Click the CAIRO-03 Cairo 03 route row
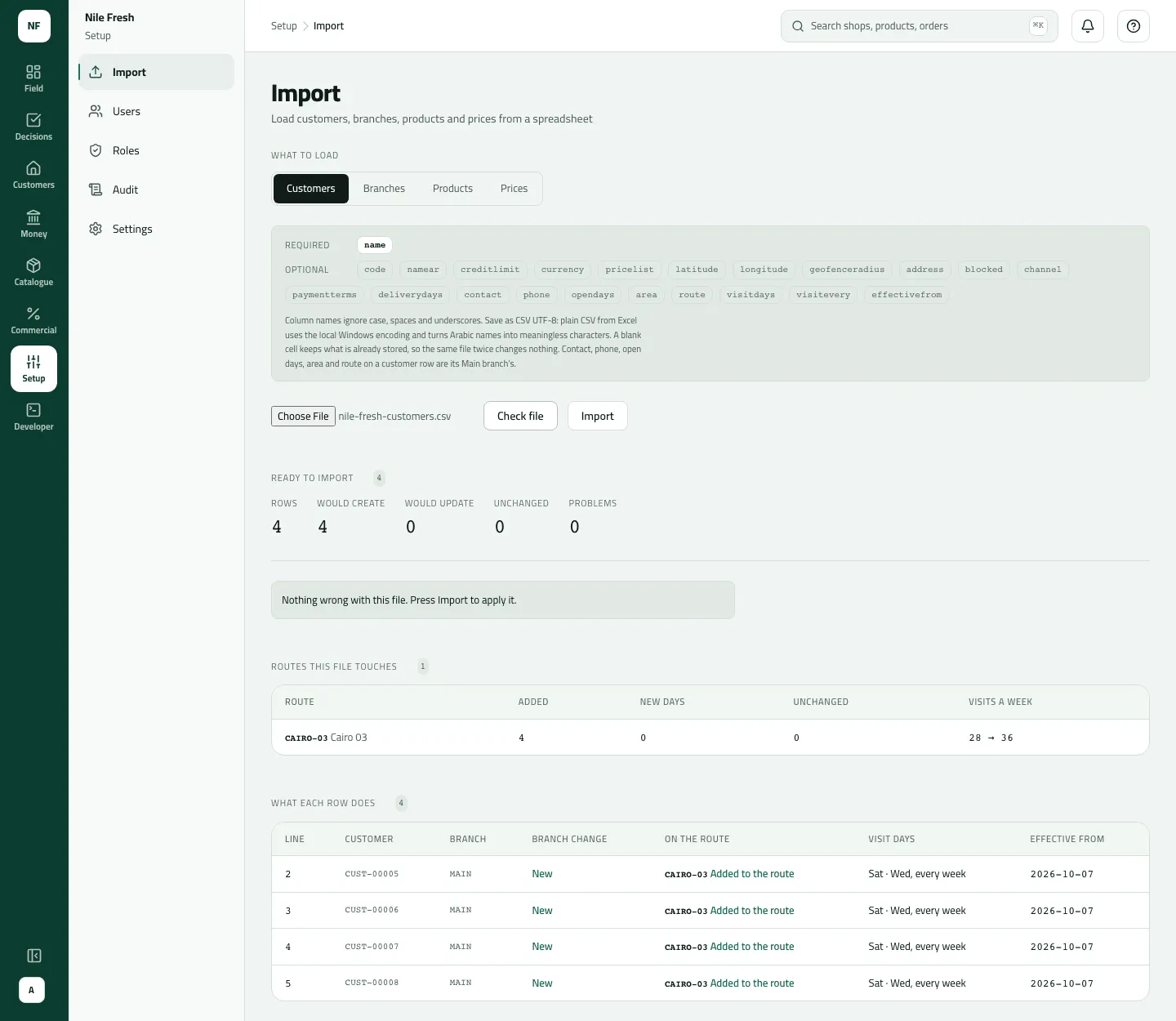The width and height of the screenshot is (1176, 1021). (x=710, y=738)
